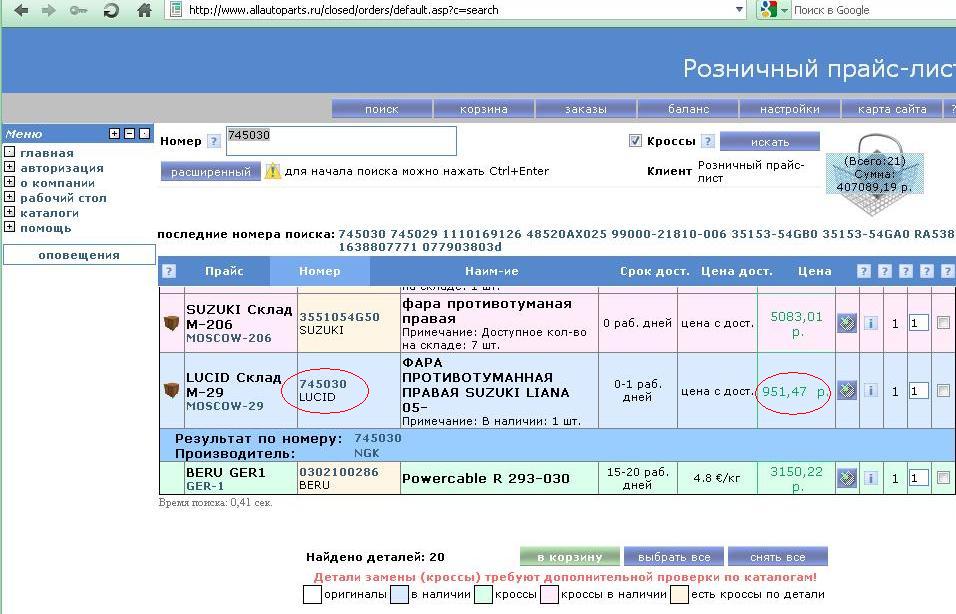This screenshot has height=614, width=956.
Task: Reload the page with the refresh icon
Action: (x=111, y=10)
